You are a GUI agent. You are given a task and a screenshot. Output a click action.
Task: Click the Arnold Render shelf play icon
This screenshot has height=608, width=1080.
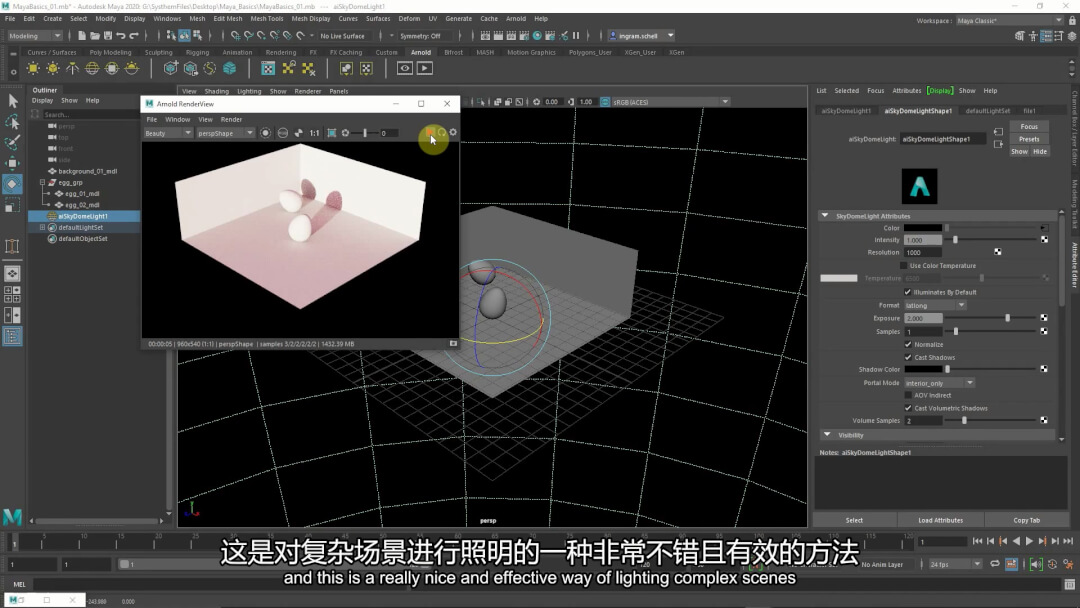[x=424, y=68]
